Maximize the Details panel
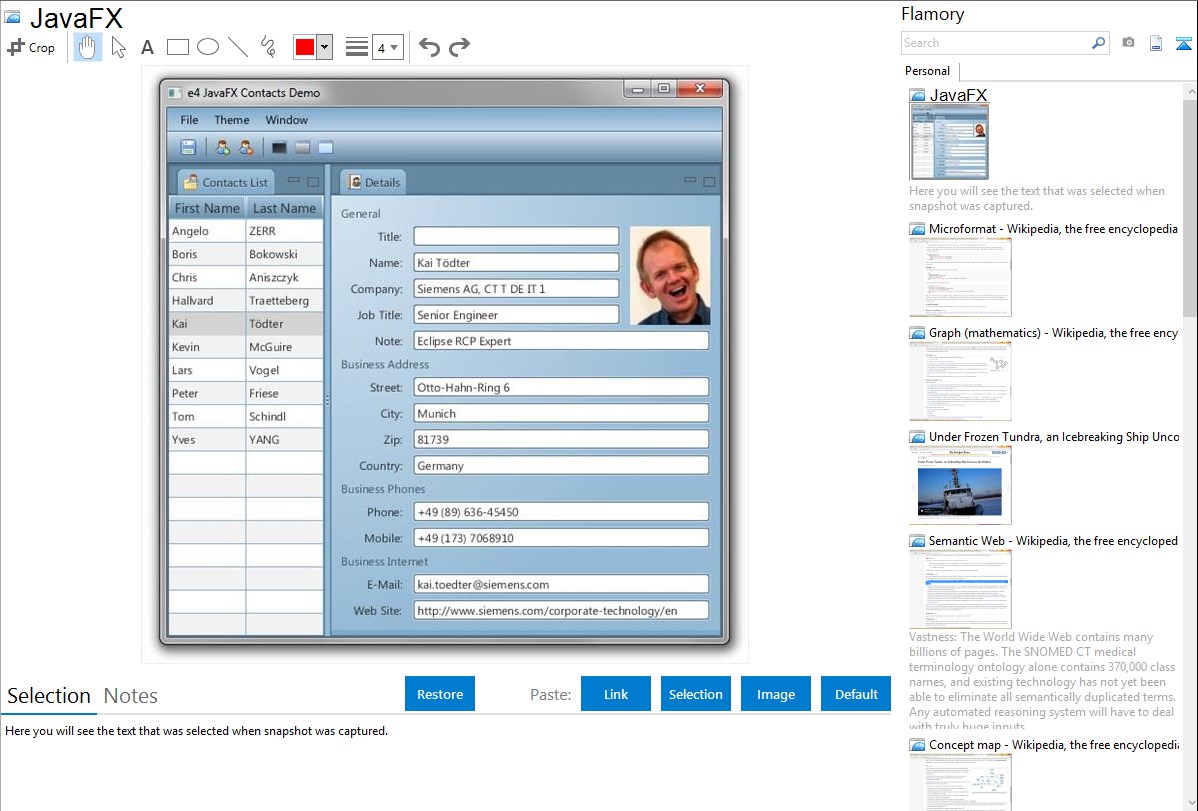The image size is (1198, 811). [710, 182]
